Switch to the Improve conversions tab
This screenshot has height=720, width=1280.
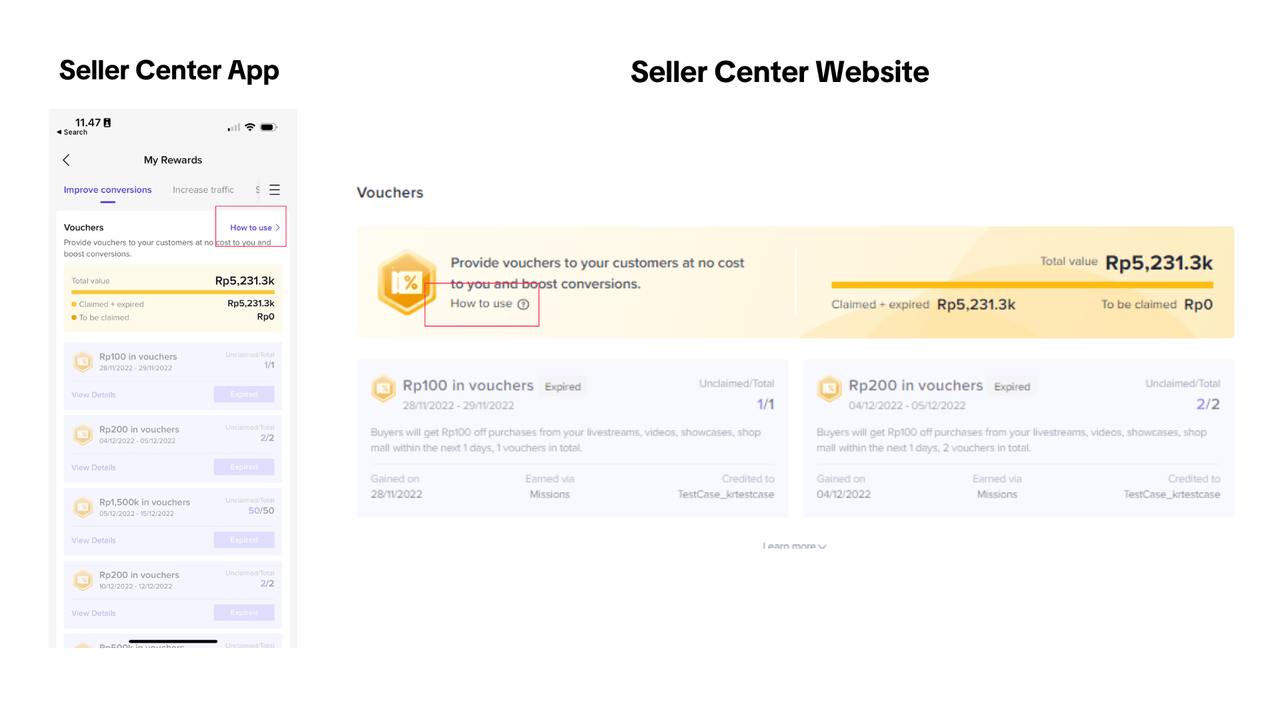pos(108,190)
